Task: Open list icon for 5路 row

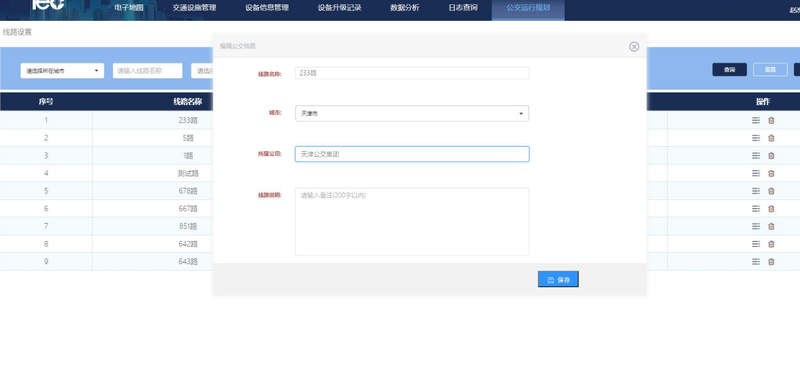Action: 756,138
